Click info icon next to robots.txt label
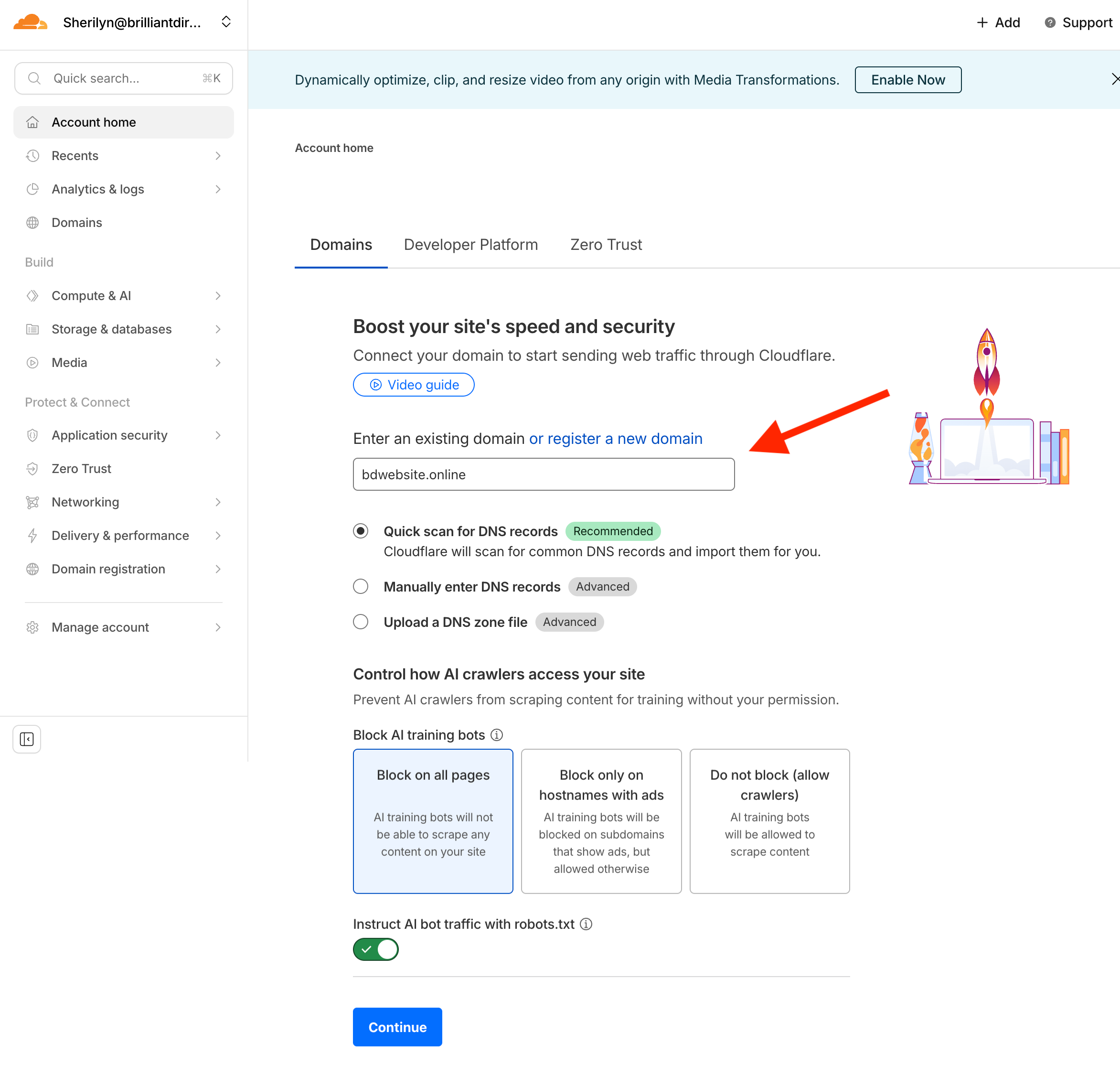This screenshot has height=1077, width=1120. click(x=586, y=924)
